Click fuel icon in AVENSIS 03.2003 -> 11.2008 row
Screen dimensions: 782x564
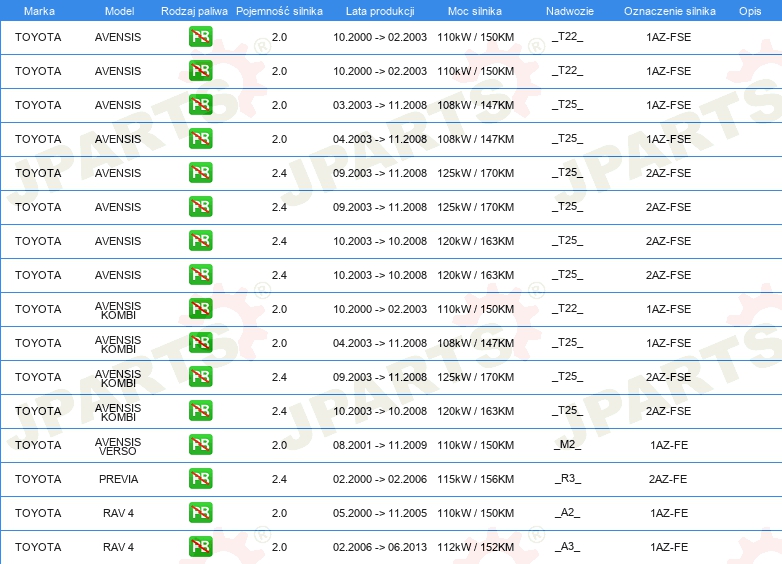[x=200, y=104]
